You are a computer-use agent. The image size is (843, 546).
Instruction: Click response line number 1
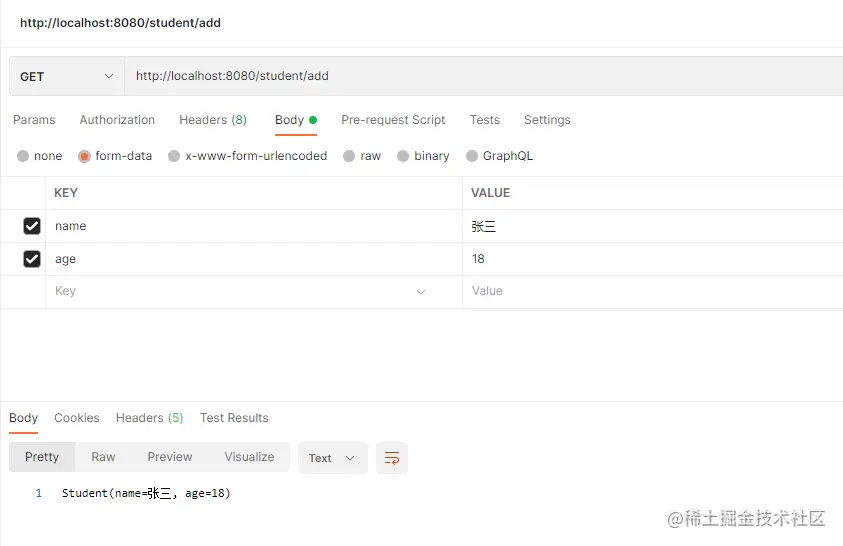pyautogui.click(x=39, y=493)
